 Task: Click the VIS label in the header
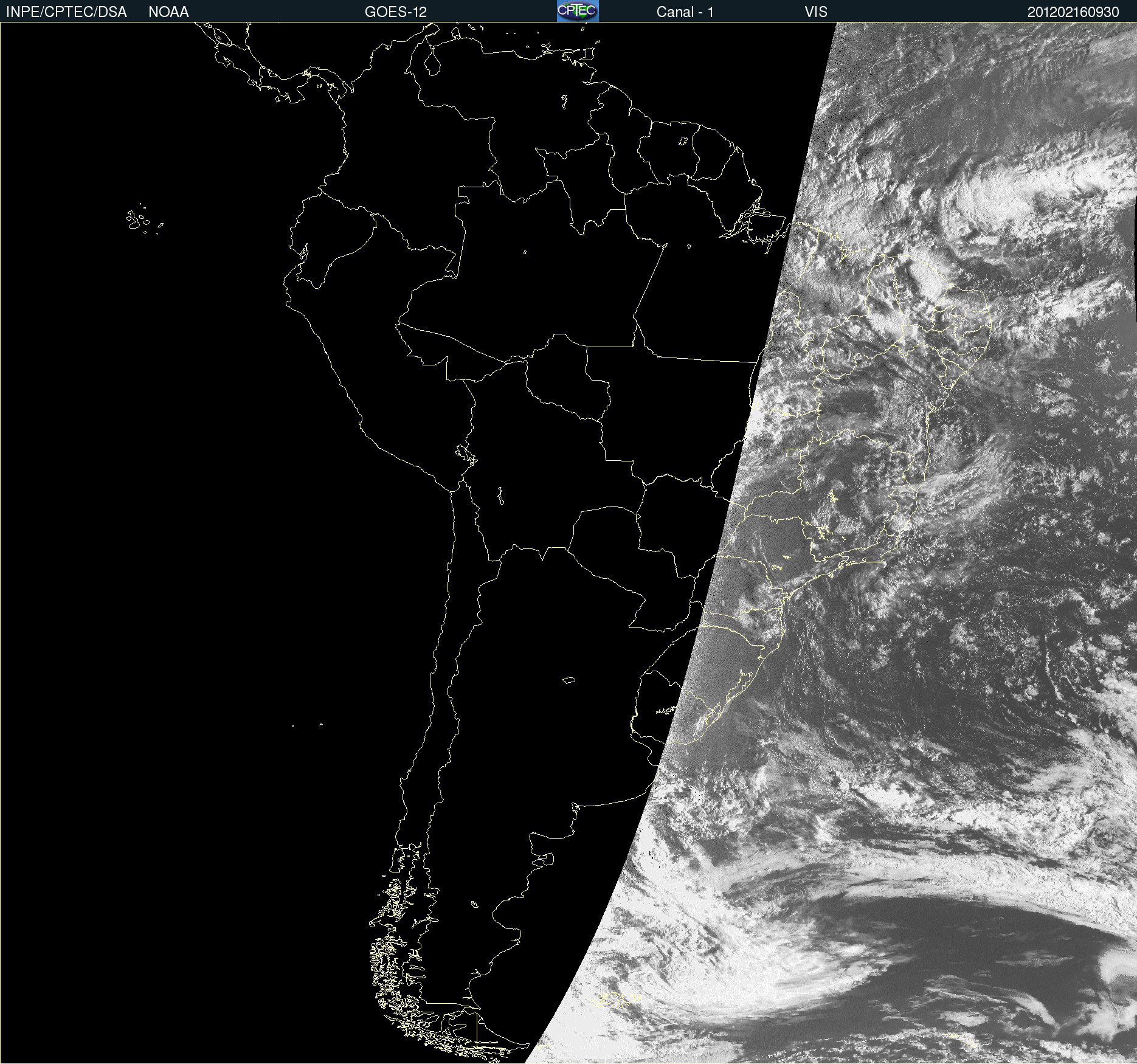pyautogui.click(x=816, y=12)
